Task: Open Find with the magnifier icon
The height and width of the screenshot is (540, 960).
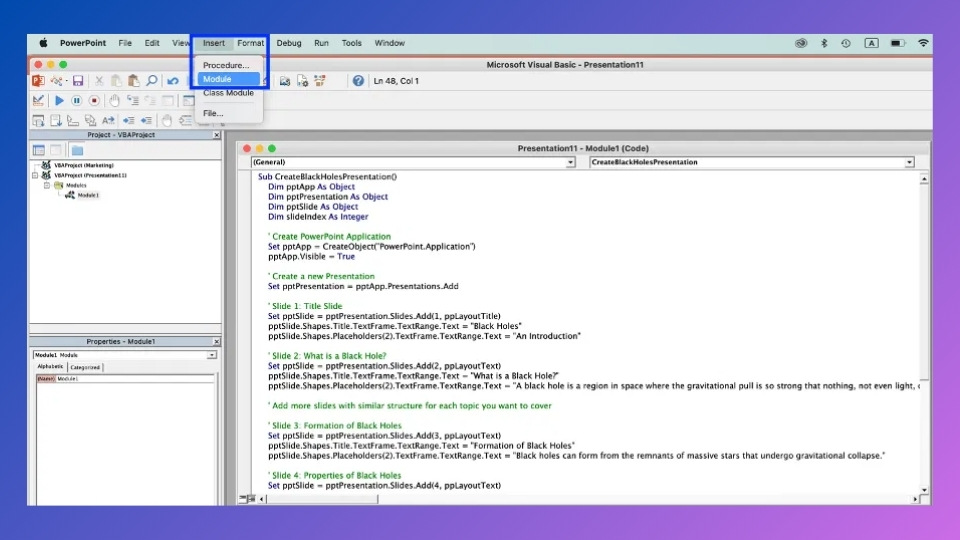Action: tap(152, 81)
